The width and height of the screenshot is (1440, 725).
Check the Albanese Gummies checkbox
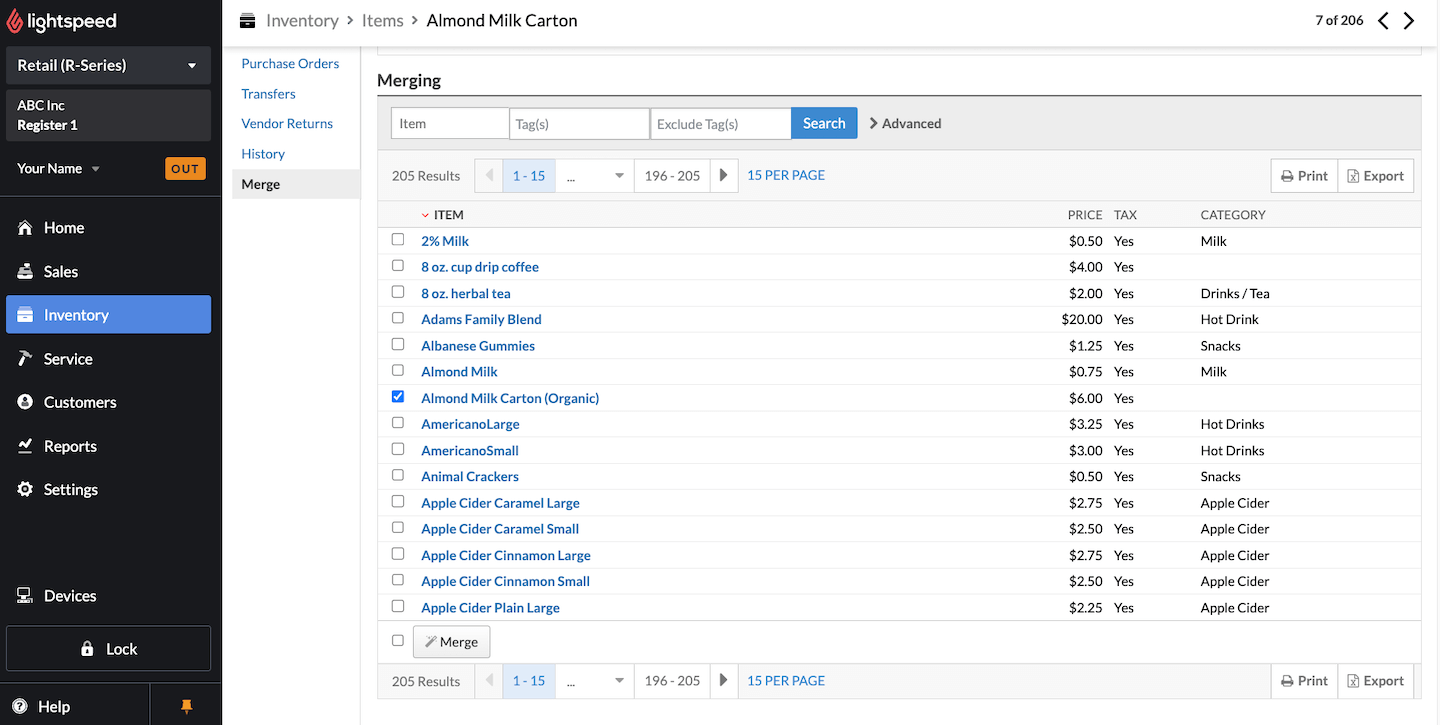point(398,344)
